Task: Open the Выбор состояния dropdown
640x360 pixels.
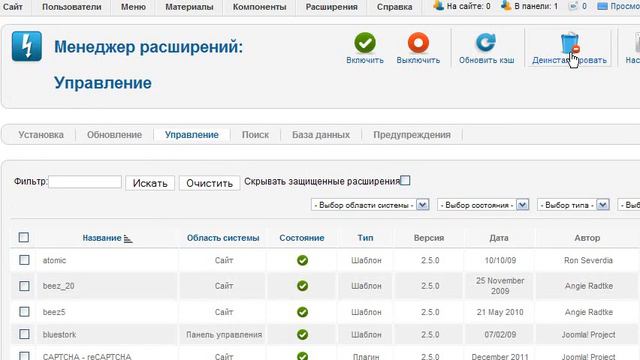Action: pos(483,204)
